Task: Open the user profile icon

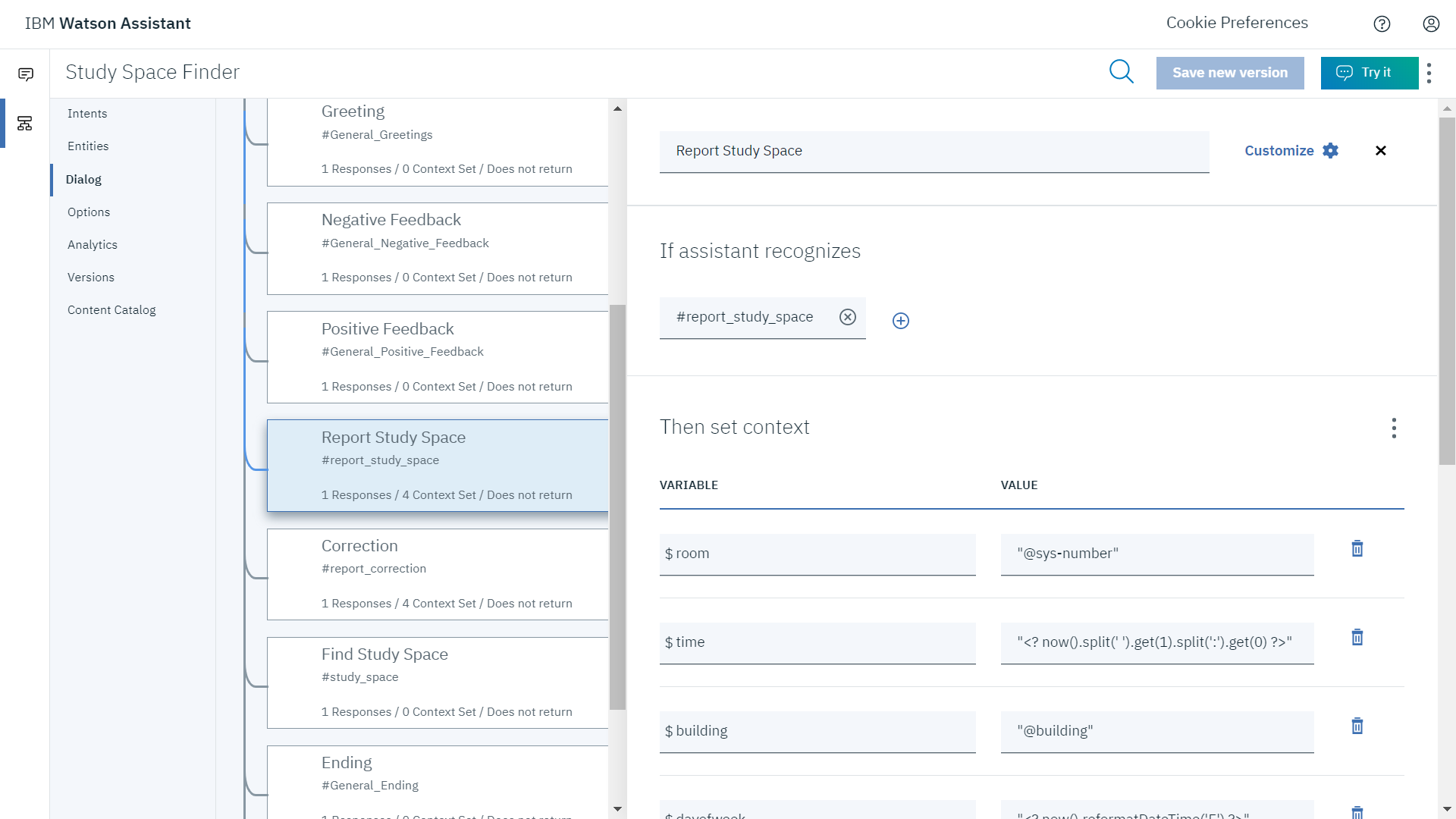Action: pyautogui.click(x=1430, y=24)
